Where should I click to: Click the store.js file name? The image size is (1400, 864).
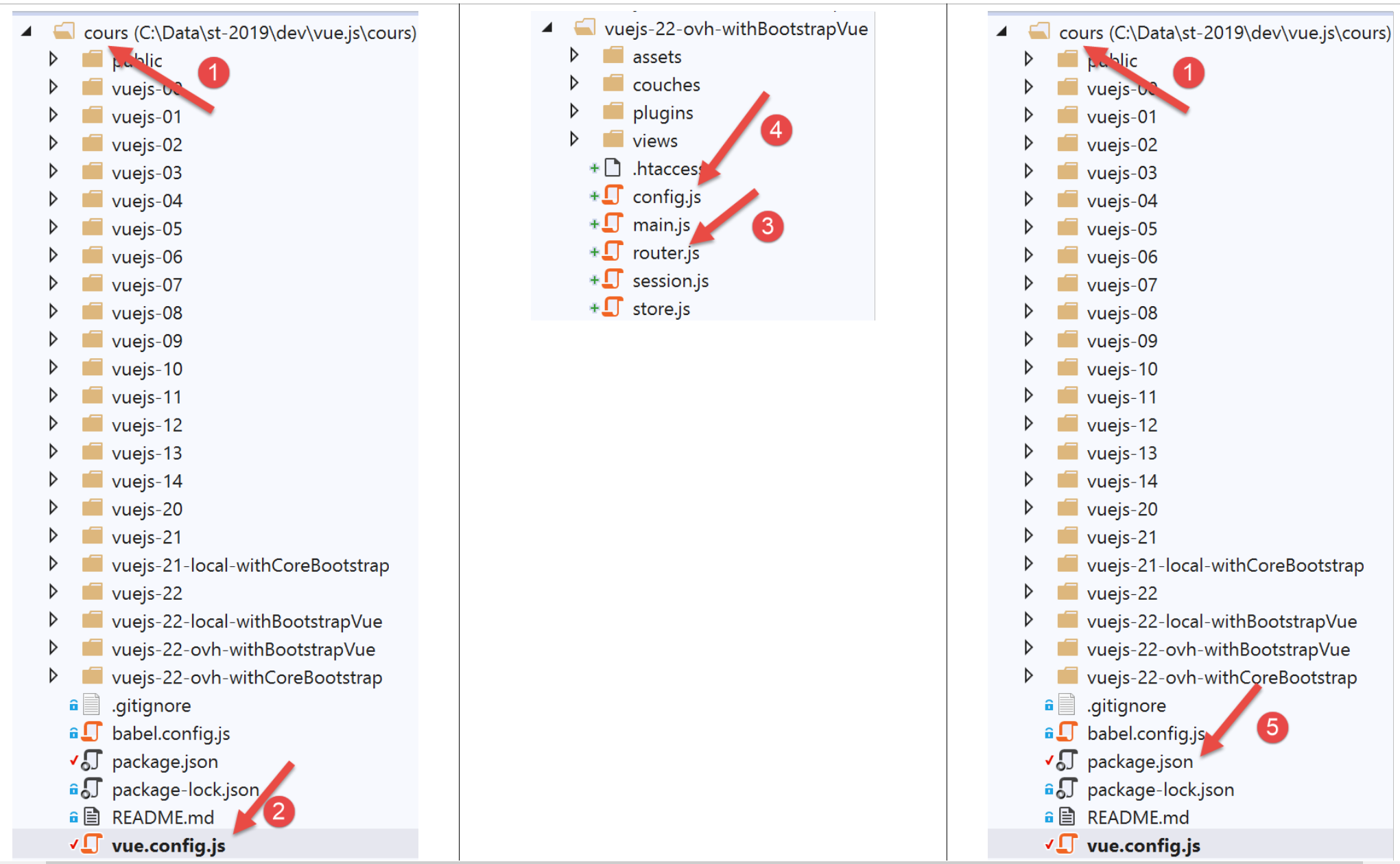pyautogui.click(x=661, y=310)
